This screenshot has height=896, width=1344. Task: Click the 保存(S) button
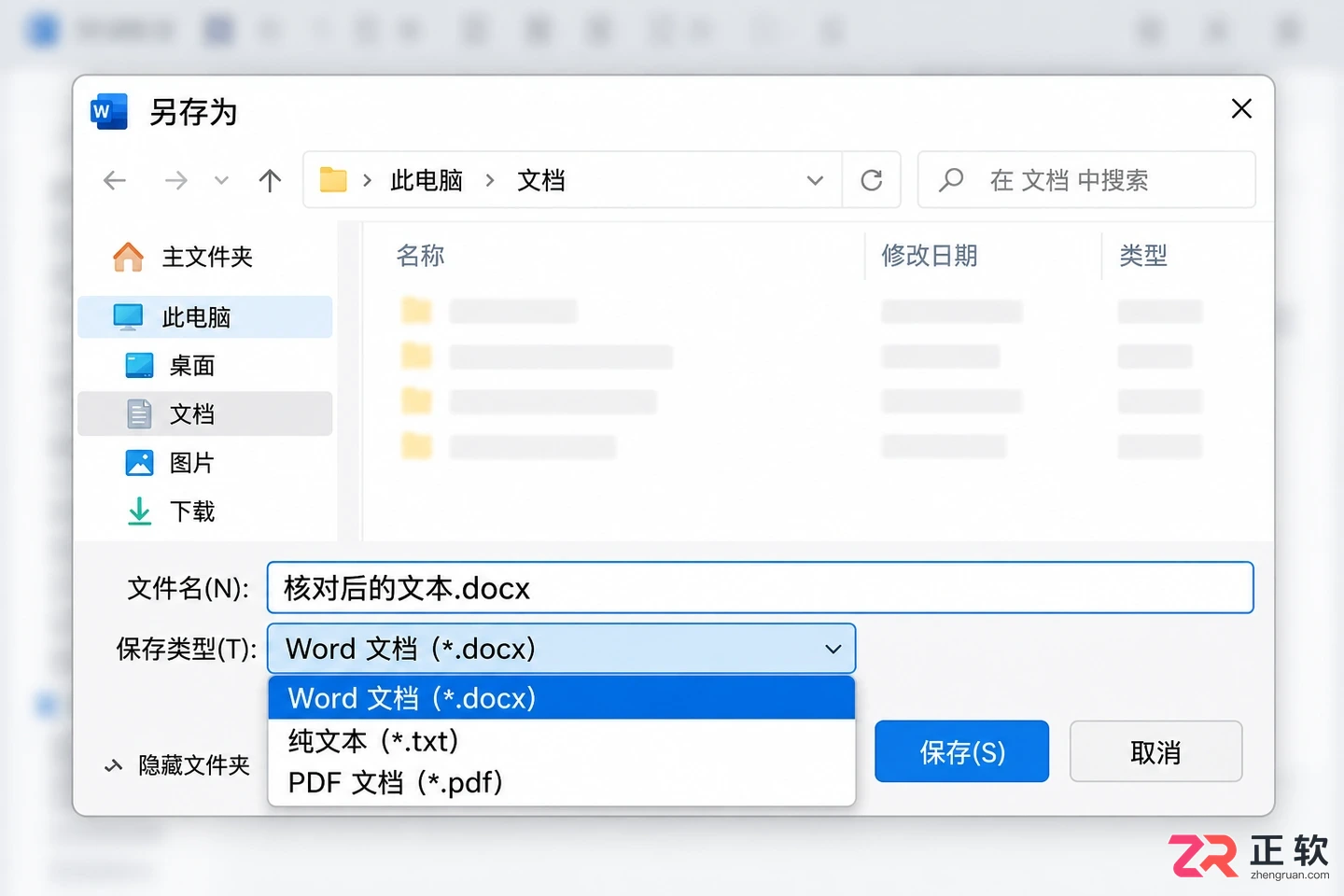pos(962,751)
